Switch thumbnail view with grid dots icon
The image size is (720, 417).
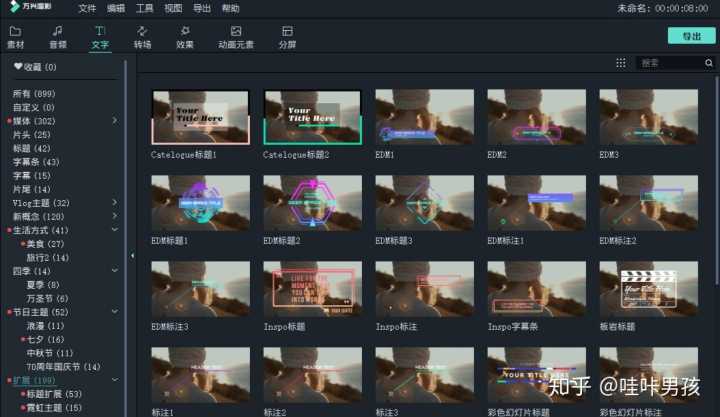[621, 63]
